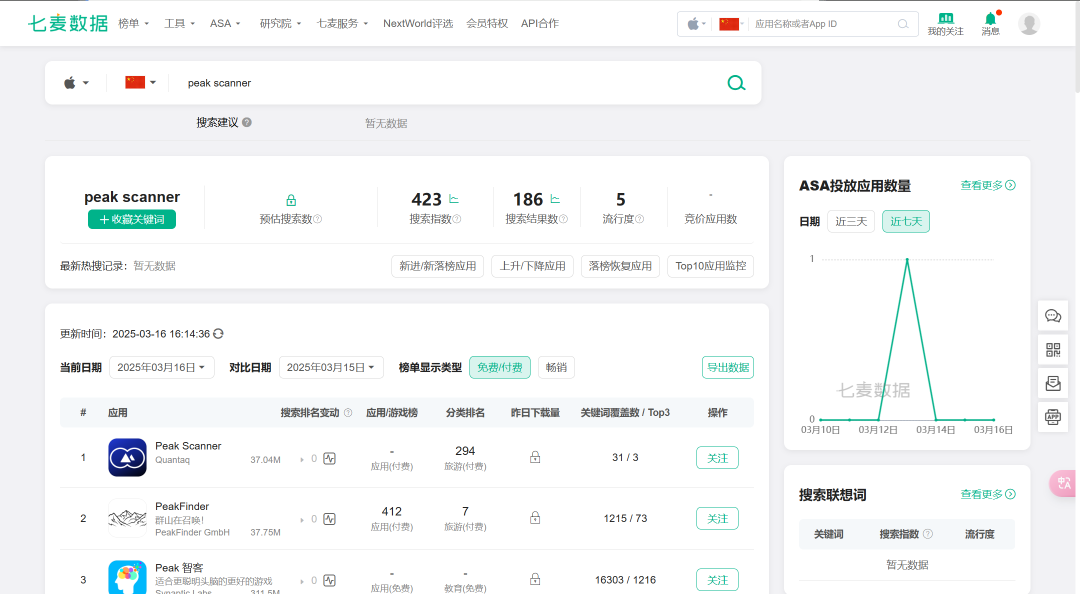The height and width of the screenshot is (594, 1080).
Task: Open platform dropdown in main search bar
Action: pyautogui.click(x=76, y=83)
